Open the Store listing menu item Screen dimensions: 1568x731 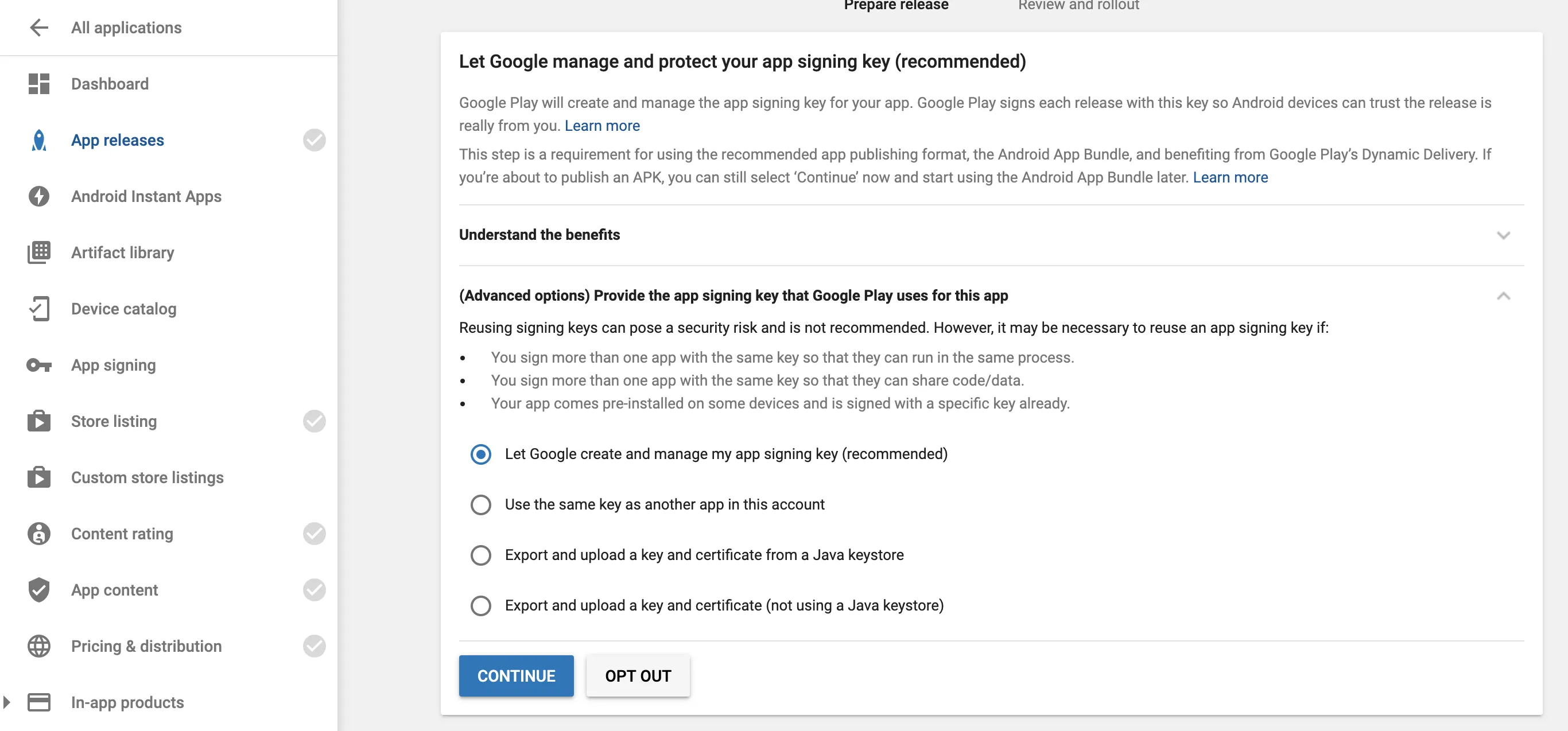pyautogui.click(x=114, y=421)
